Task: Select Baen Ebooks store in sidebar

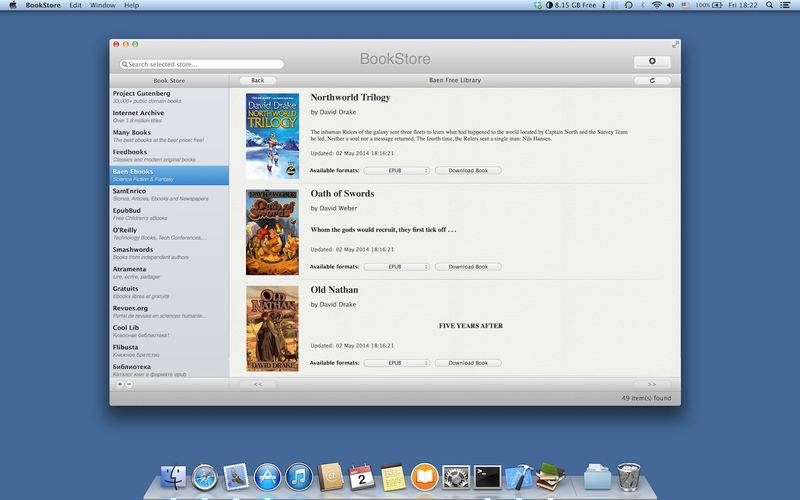Action: (169, 175)
